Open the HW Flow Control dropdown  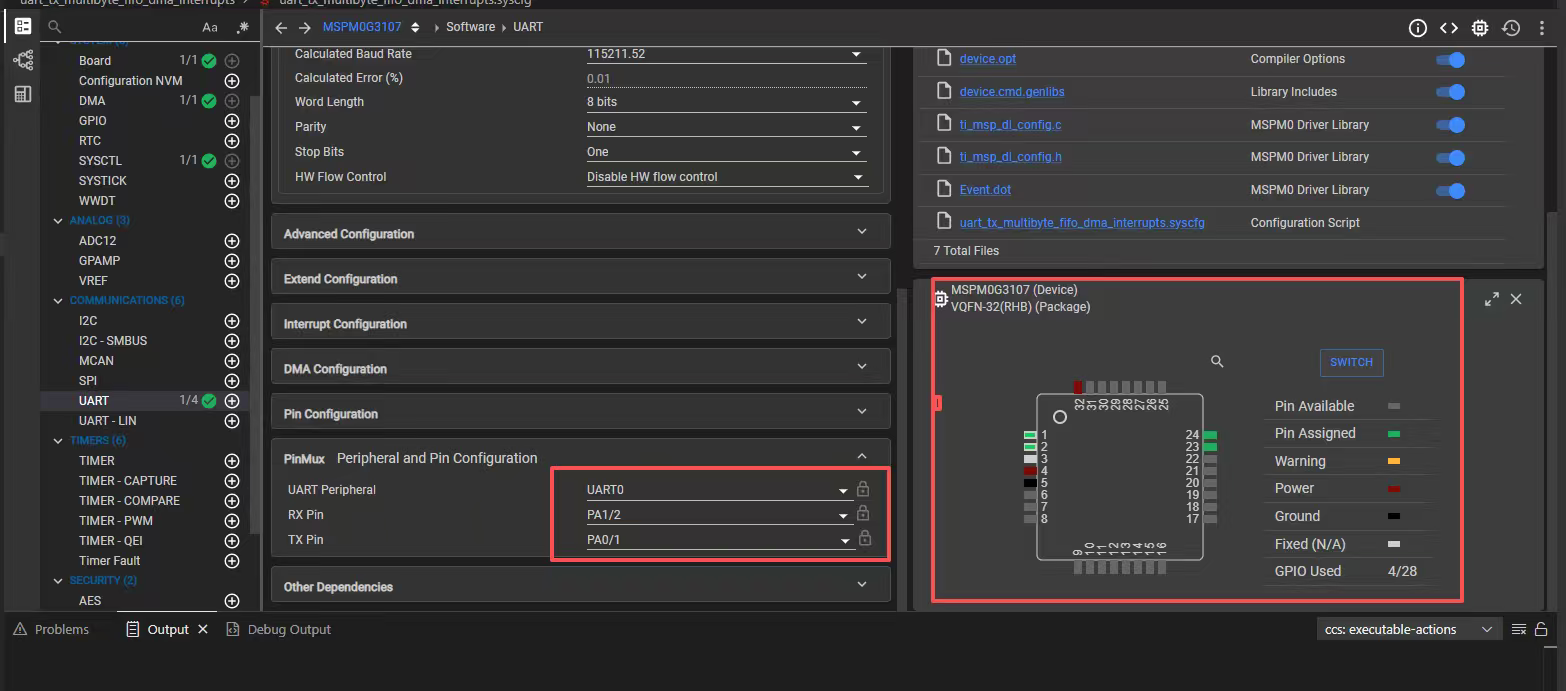(726, 177)
